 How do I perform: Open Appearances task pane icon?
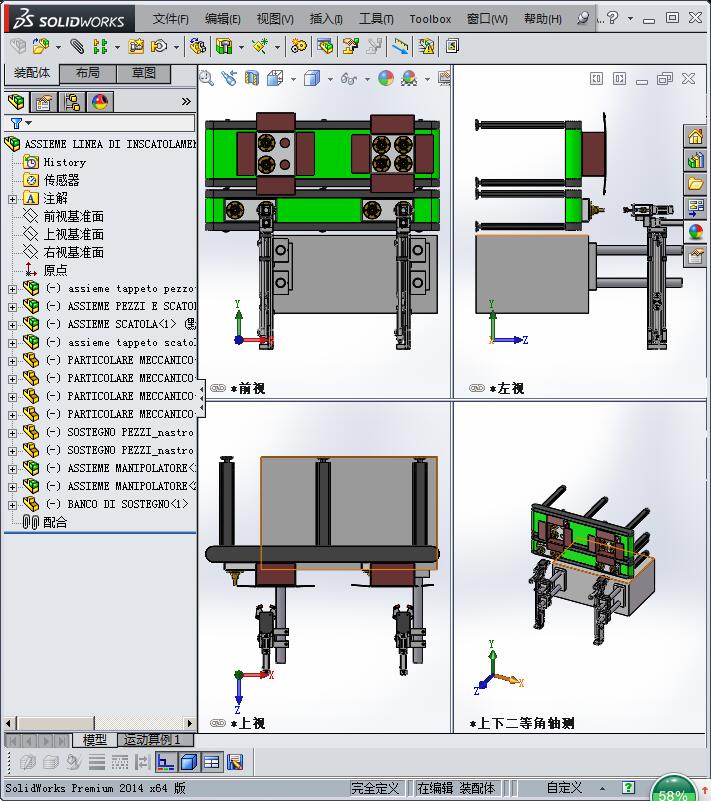click(695, 231)
